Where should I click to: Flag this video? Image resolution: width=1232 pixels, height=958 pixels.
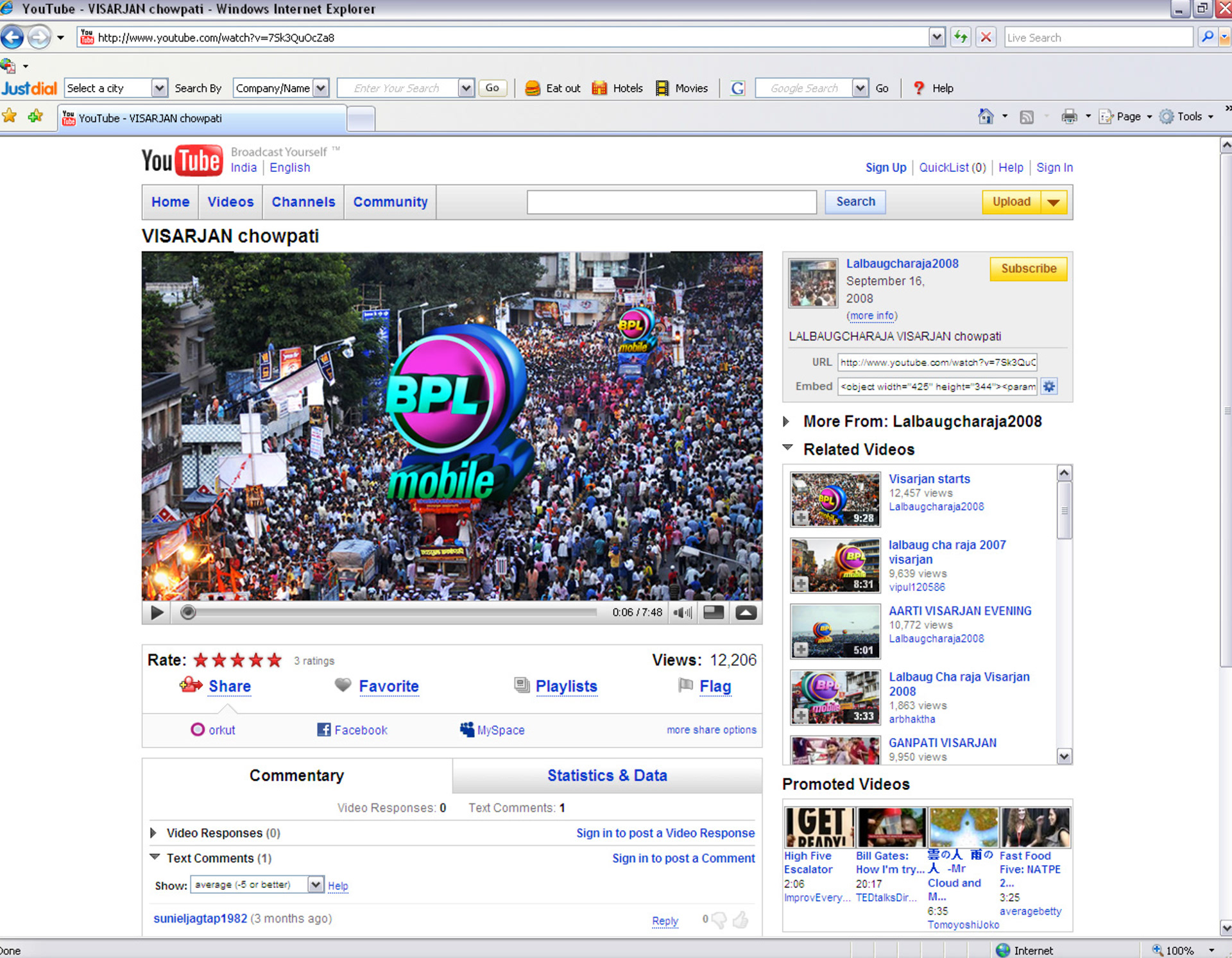(705, 686)
